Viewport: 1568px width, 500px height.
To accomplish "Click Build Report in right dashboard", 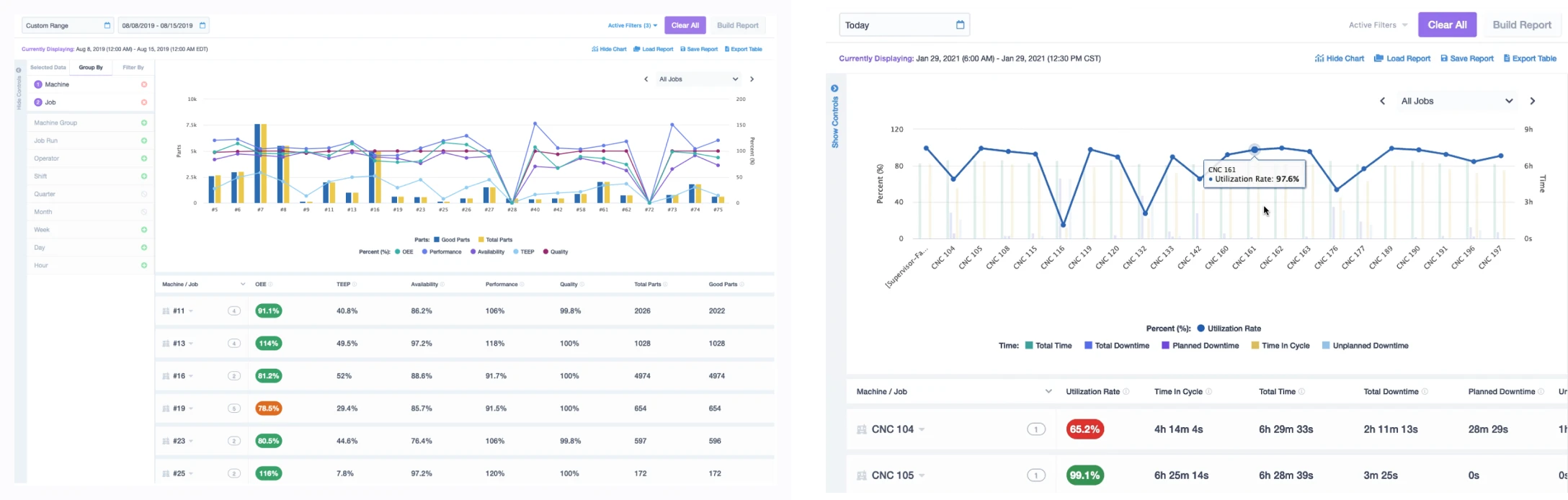I will click(x=1522, y=24).
